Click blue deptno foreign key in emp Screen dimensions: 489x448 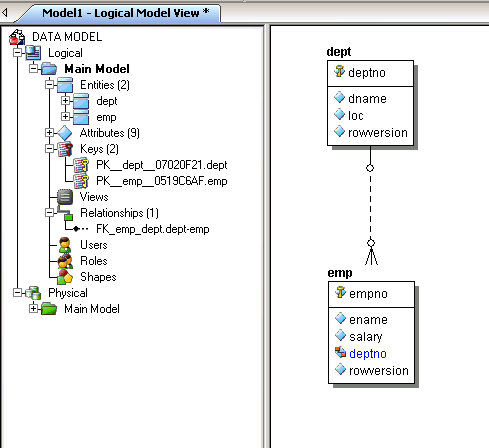tap(368, 354)
